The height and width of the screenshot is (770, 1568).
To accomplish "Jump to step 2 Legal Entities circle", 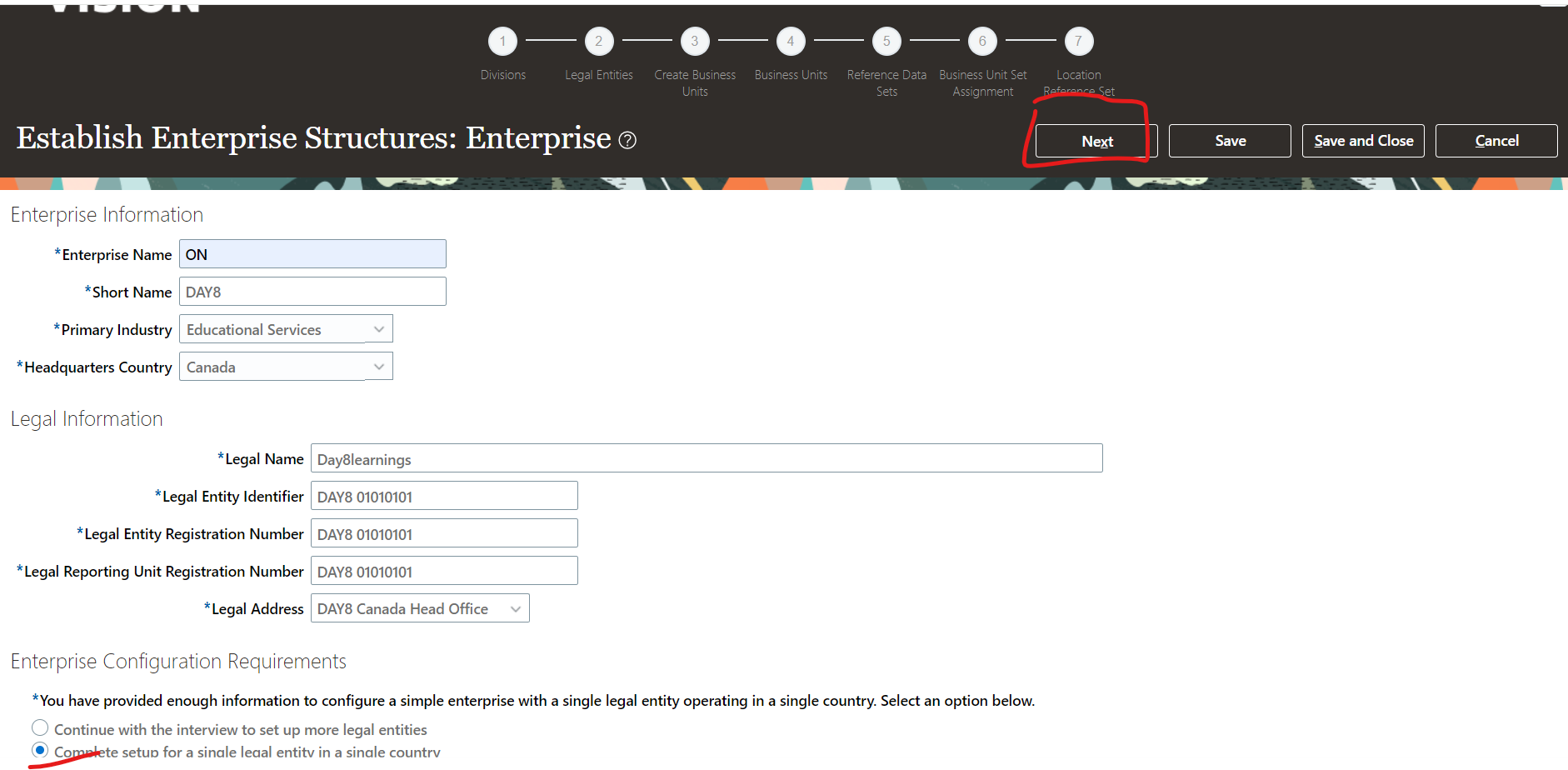I will (x=598, y=41).
